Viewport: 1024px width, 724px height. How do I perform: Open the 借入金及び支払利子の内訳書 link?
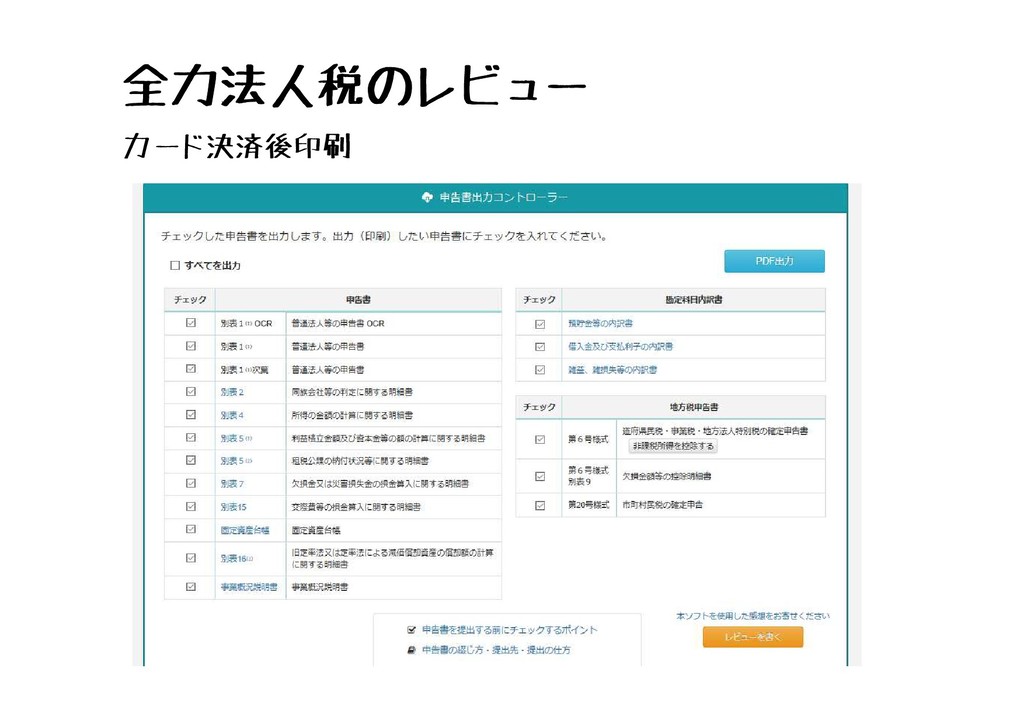(620, 347)
